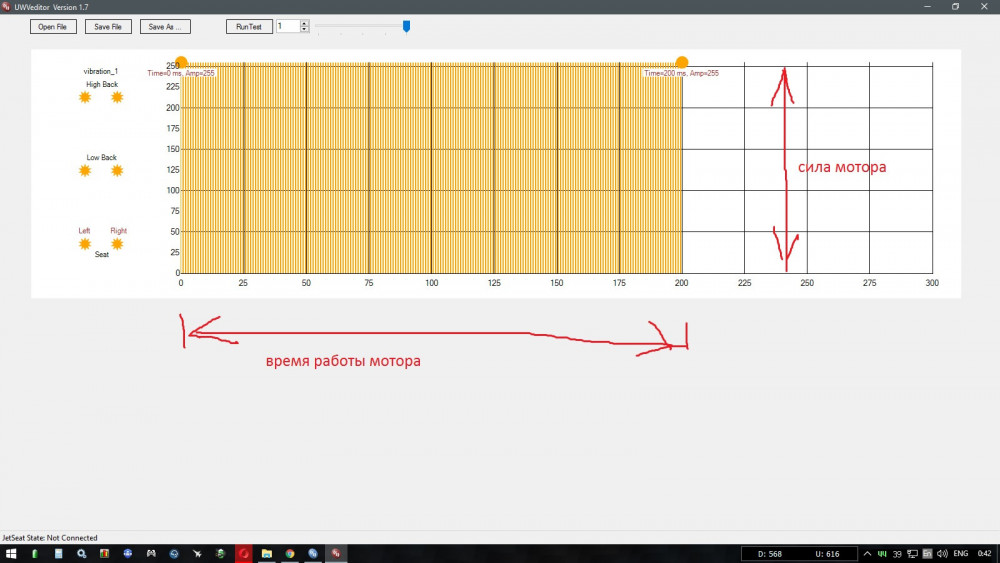
Task: Click the repeat count input field
Action: [x=288, y=26]
